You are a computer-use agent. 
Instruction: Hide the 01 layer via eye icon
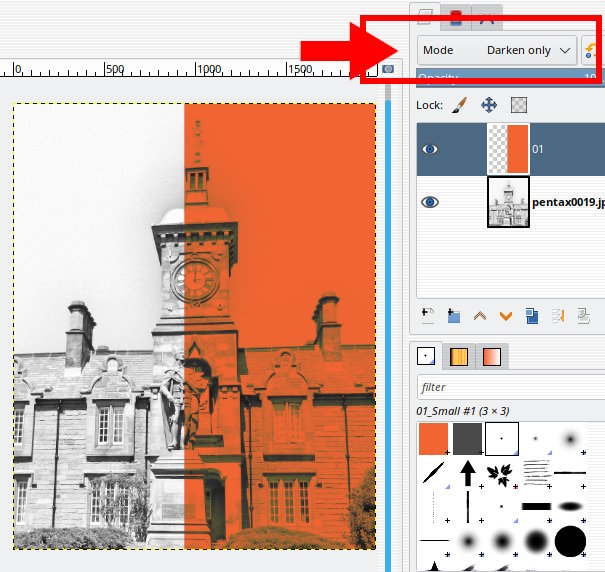pos(430,149)
